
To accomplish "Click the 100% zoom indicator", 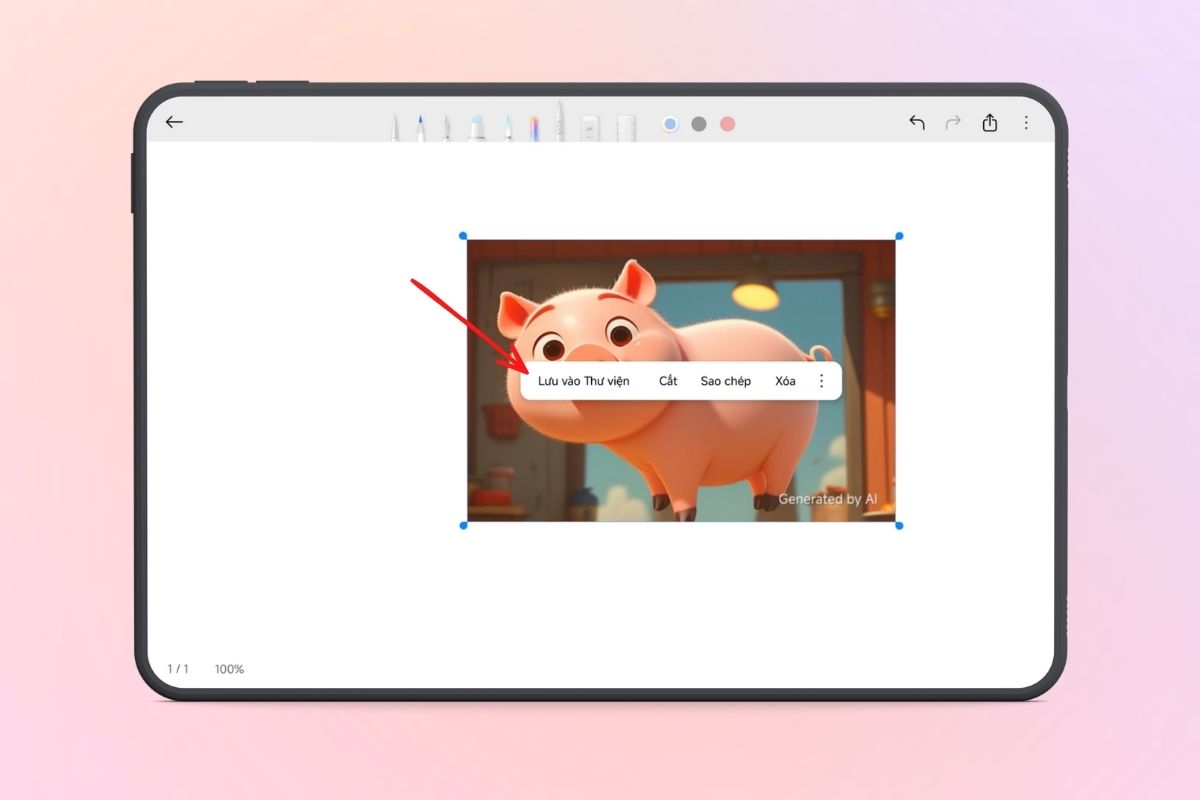I will tap(229, 669).
